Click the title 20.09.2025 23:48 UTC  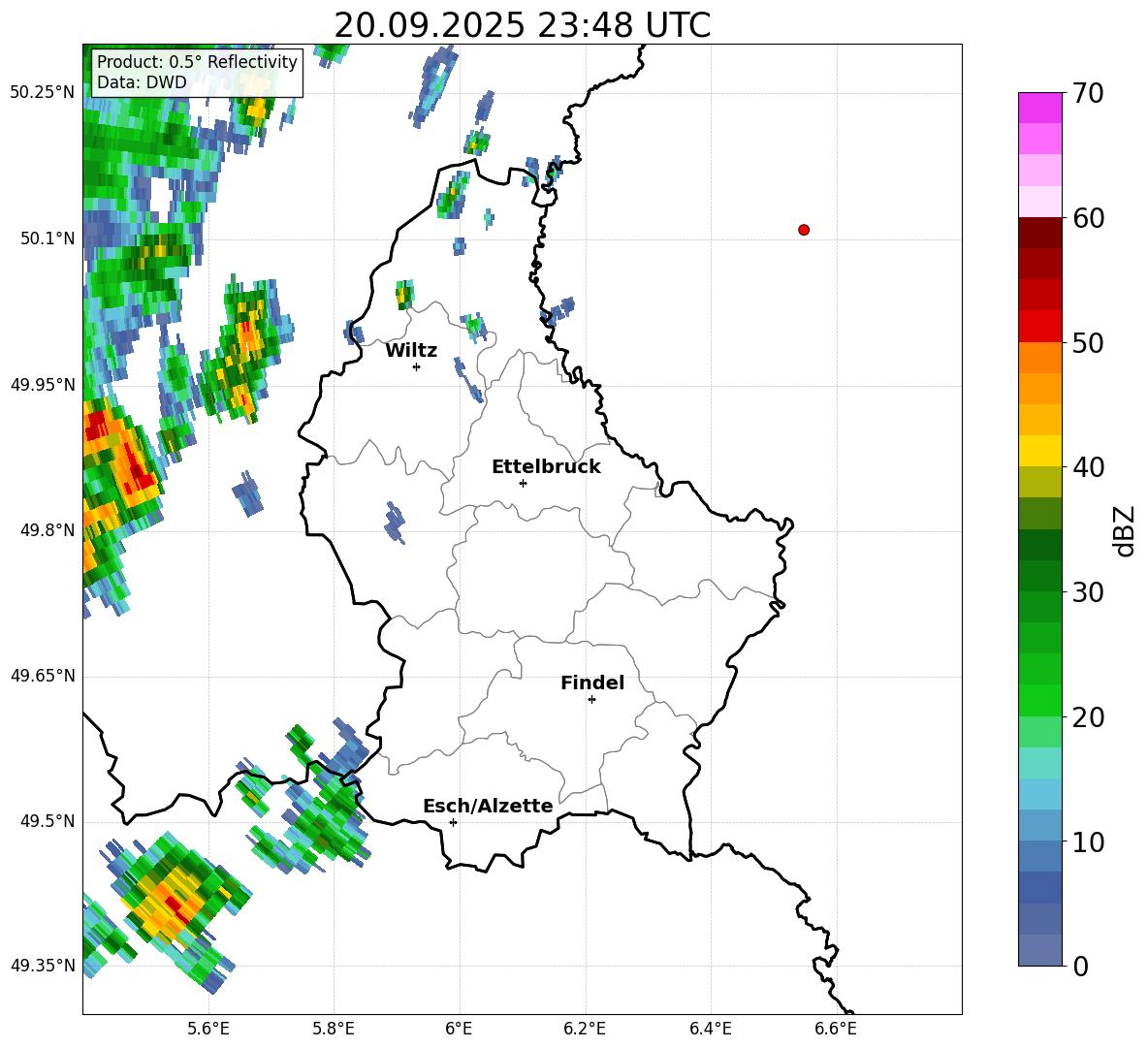pos(522,26)
